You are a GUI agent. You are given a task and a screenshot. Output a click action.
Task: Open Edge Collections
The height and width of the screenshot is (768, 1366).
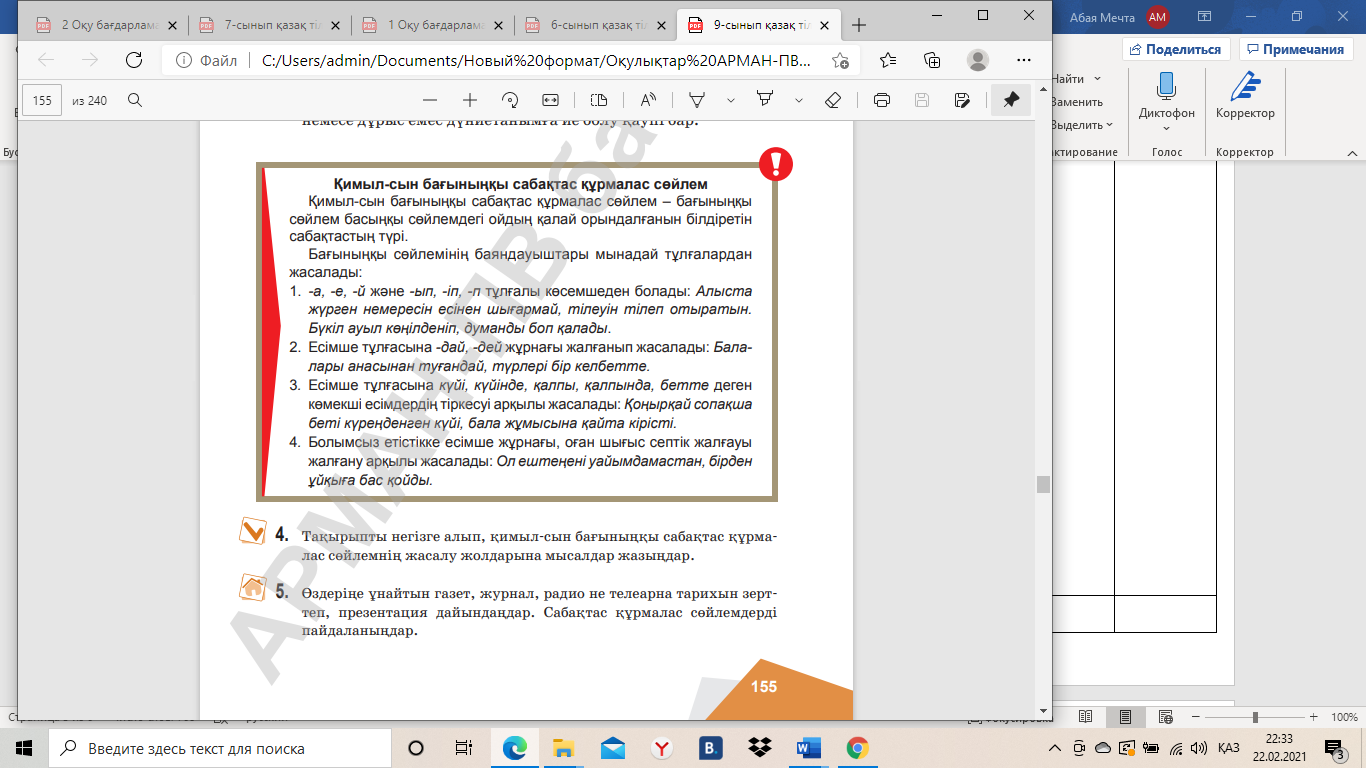[932, 59]
